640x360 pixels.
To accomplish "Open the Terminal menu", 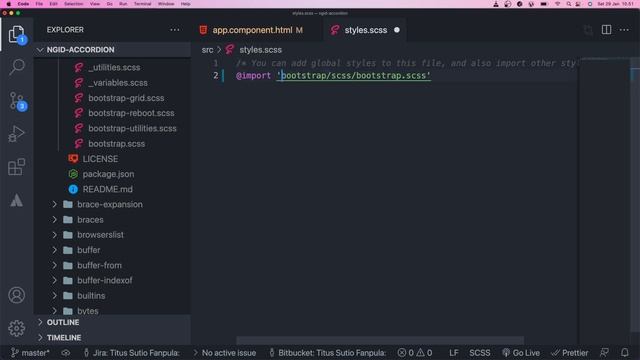I will point(142,4).
